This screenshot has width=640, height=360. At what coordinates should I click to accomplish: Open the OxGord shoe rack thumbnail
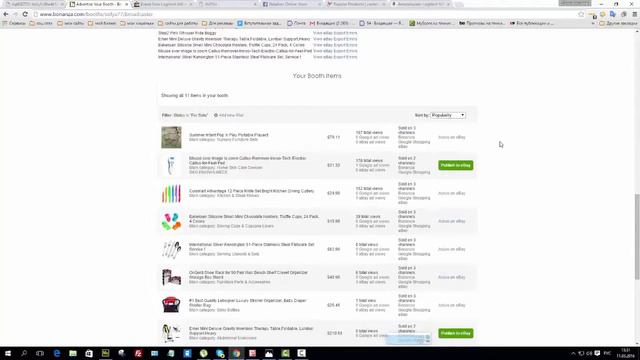tap(171, 277)
